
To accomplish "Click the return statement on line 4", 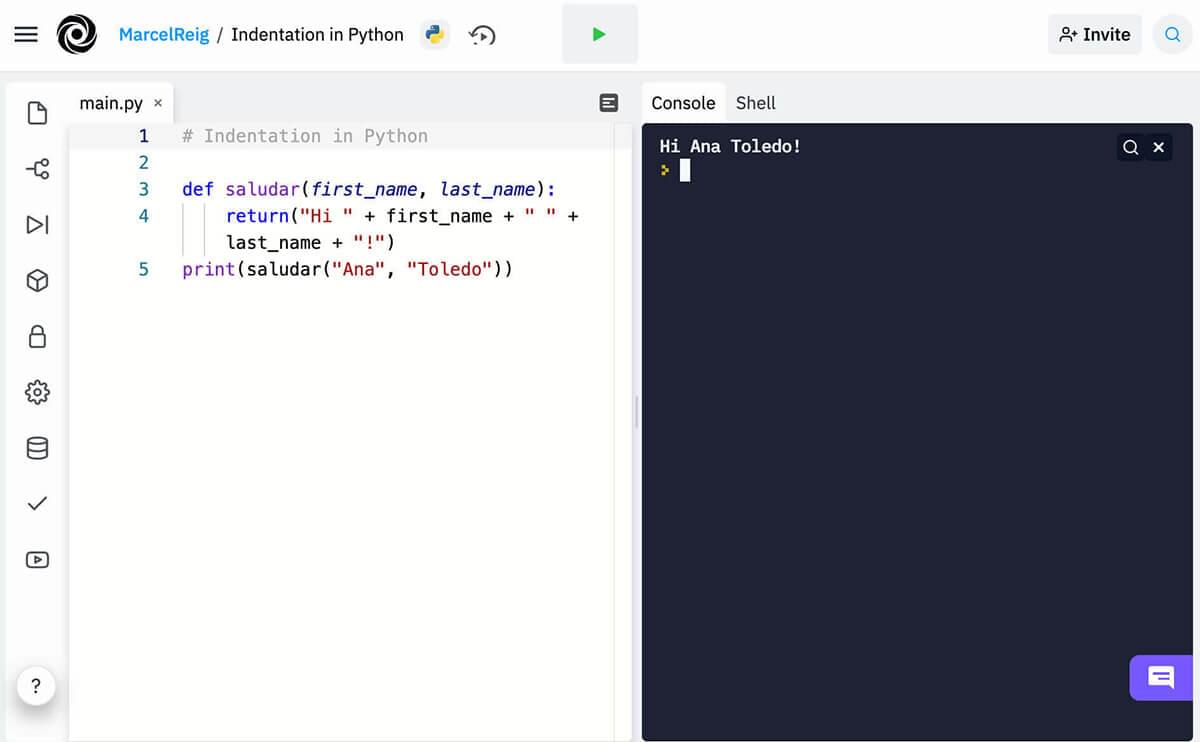I will tap(402, 229).
